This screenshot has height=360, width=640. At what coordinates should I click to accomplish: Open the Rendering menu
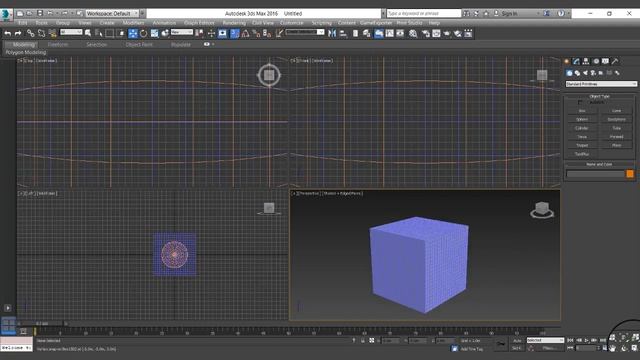tap(234, 23)
